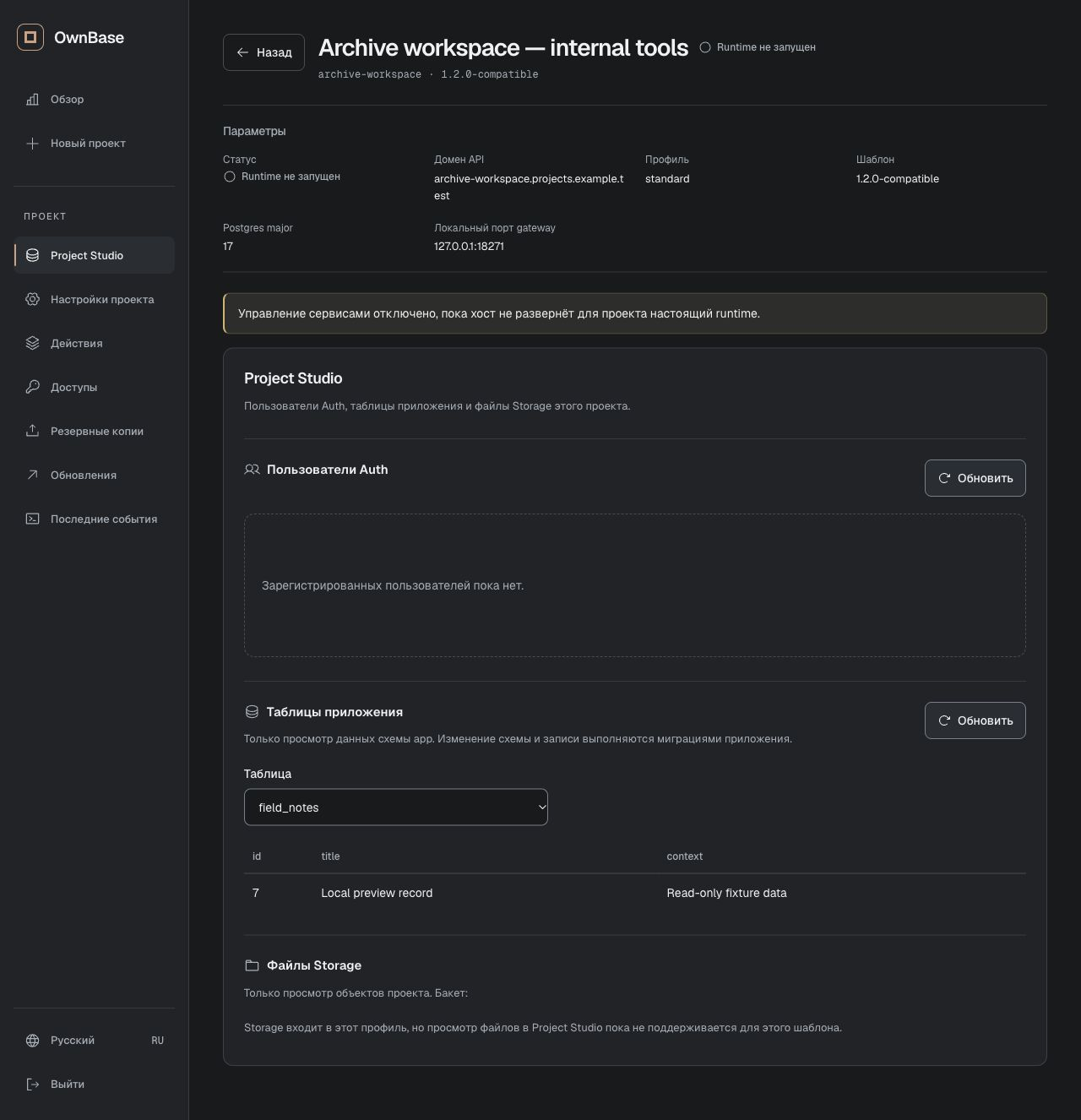Click the row id value 7

pyautogui.click(x=256, y=894)
